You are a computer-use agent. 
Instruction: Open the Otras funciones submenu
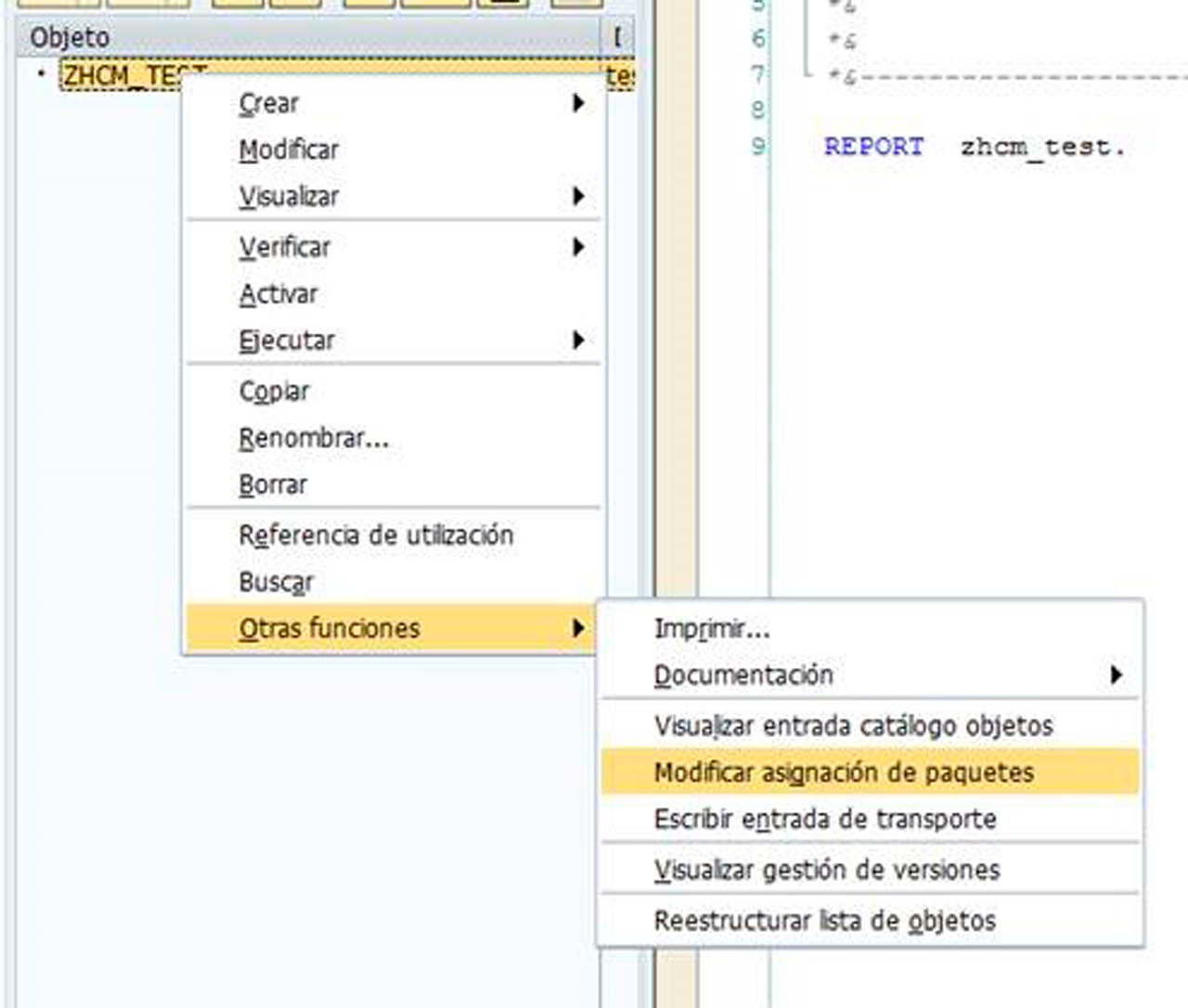point(329,627)
